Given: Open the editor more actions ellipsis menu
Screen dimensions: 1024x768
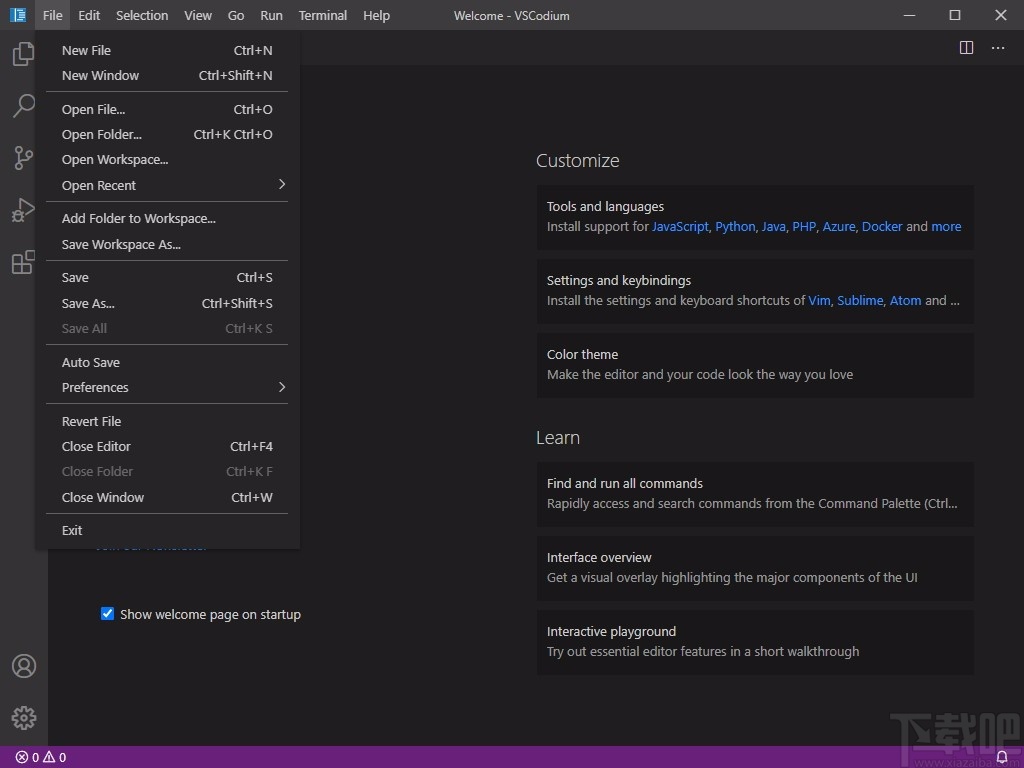Looking at the screenshot, I should [997, 47].
